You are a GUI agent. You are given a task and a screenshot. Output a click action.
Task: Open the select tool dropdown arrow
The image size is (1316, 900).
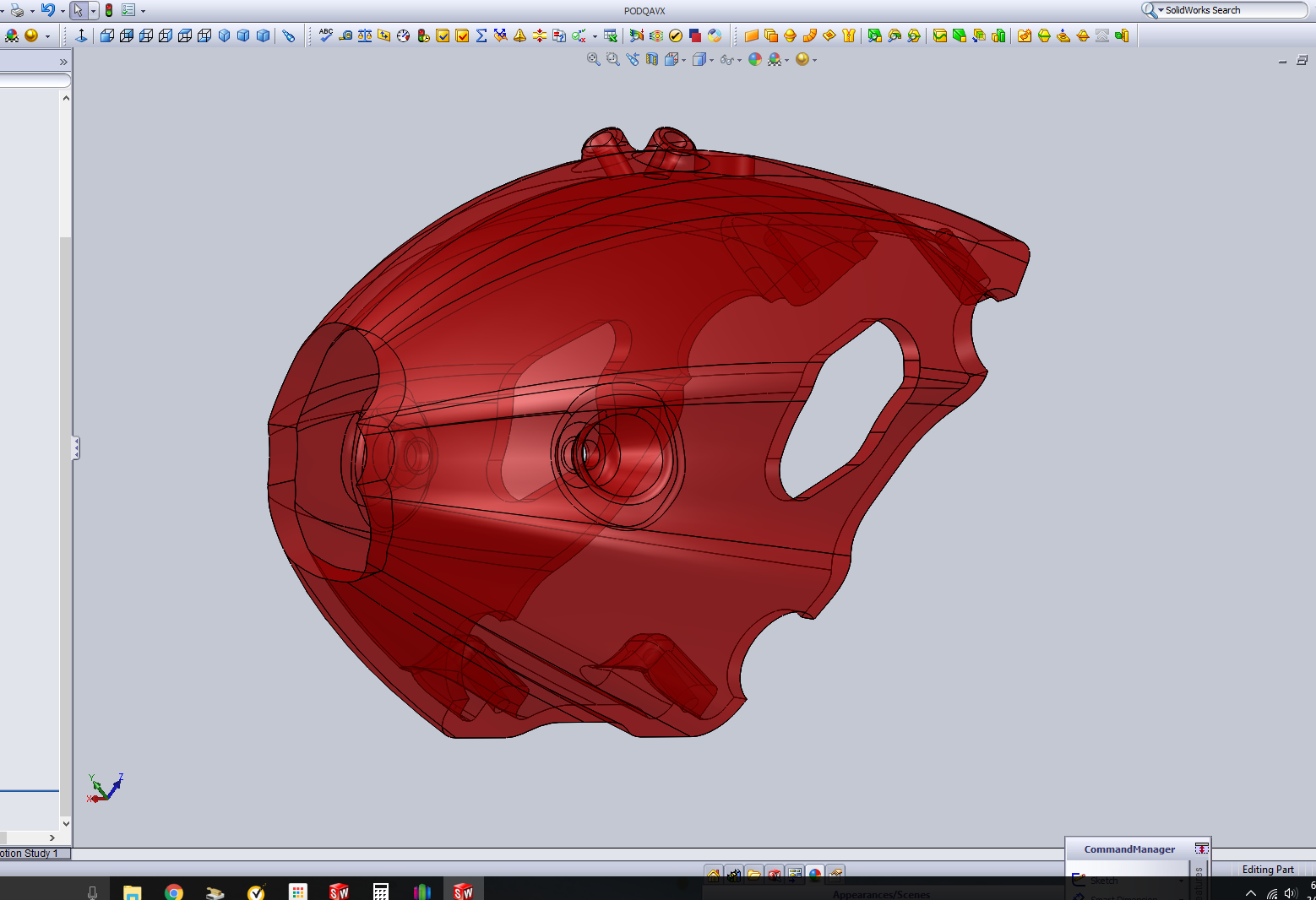pyautogui.click(x=93, y=11)
